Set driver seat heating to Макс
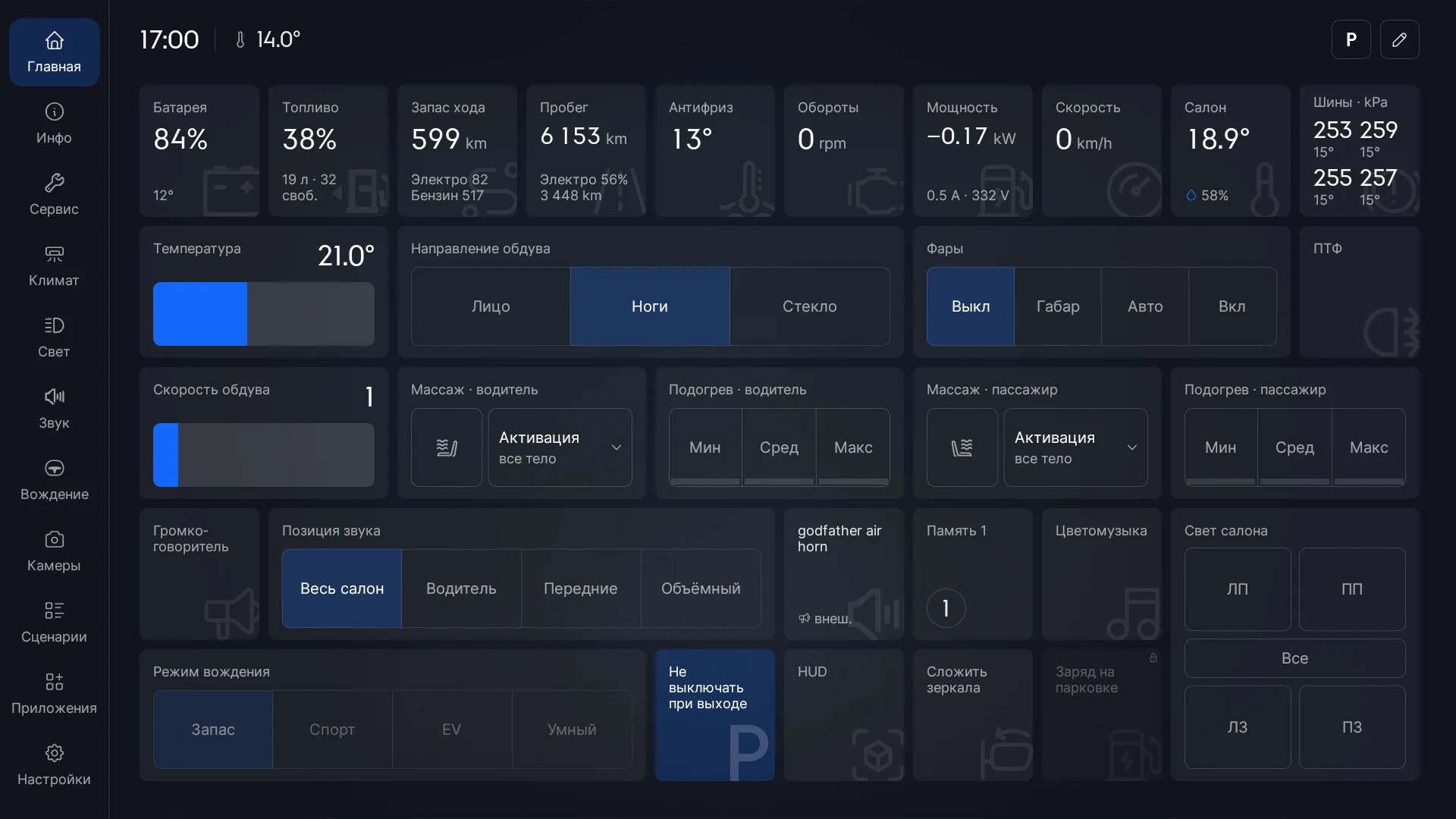This screenshot has height=819, width=1456. coord(853,447)
